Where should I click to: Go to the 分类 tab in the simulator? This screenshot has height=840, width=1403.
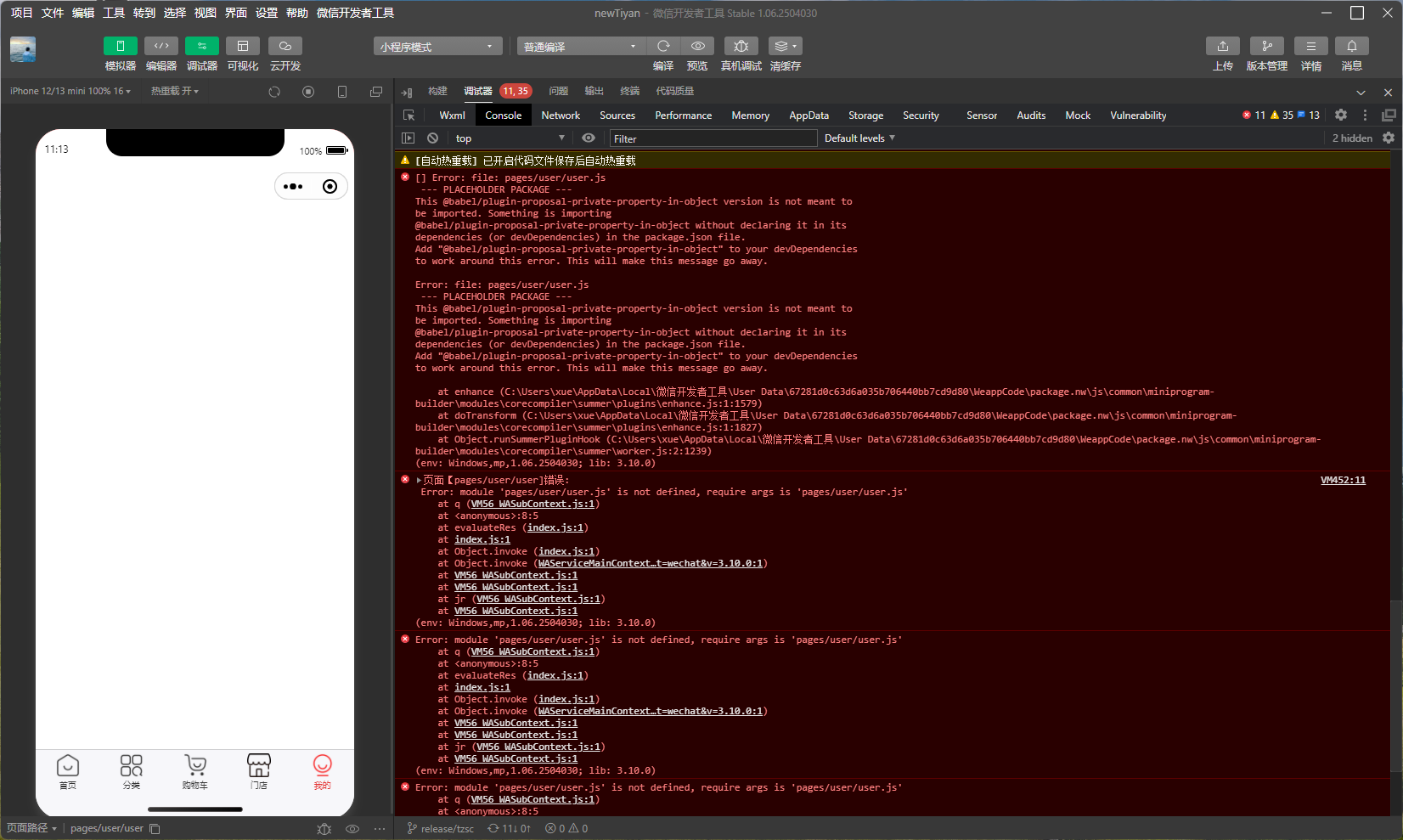tap(132, 771)
